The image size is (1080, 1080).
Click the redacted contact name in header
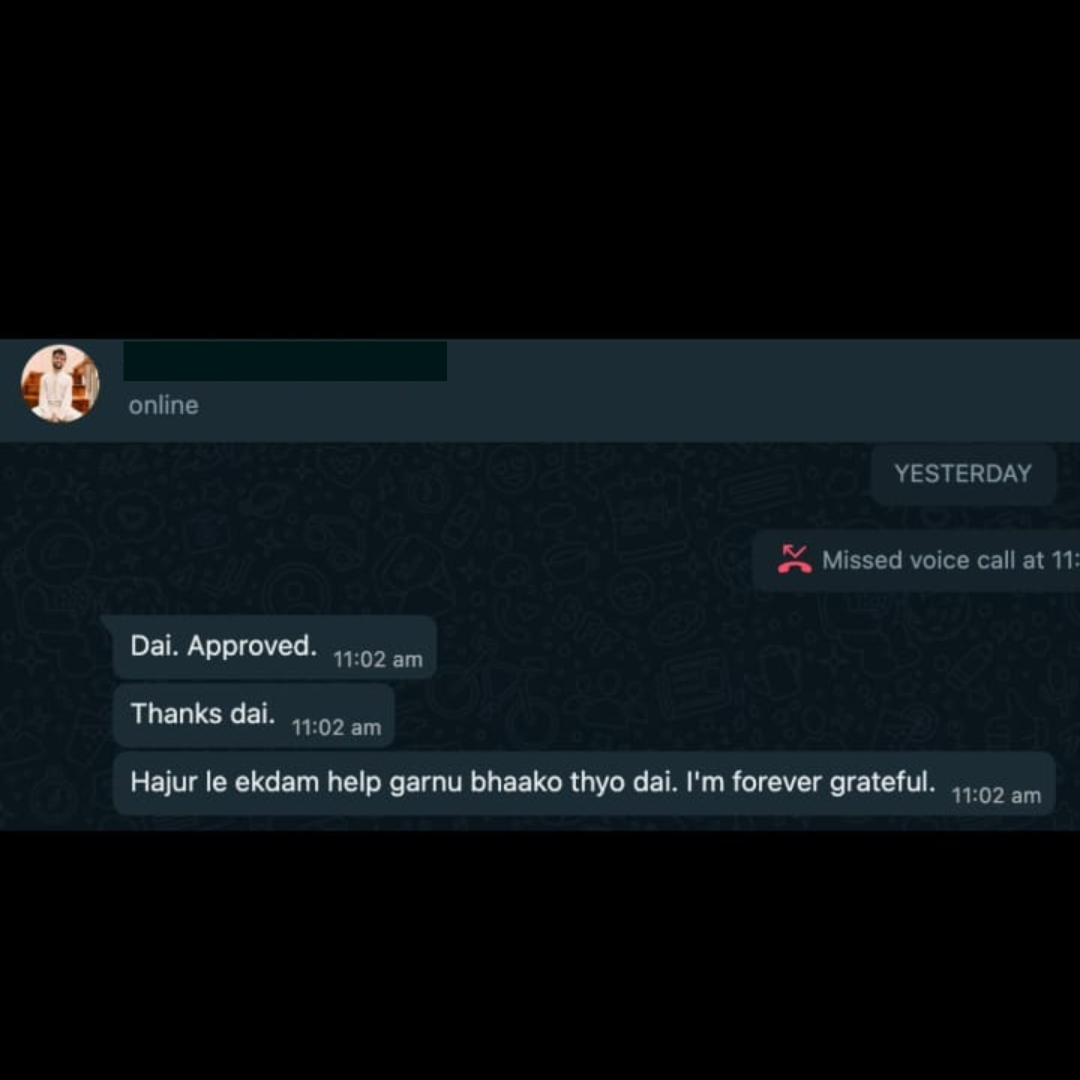click(285, 361)
